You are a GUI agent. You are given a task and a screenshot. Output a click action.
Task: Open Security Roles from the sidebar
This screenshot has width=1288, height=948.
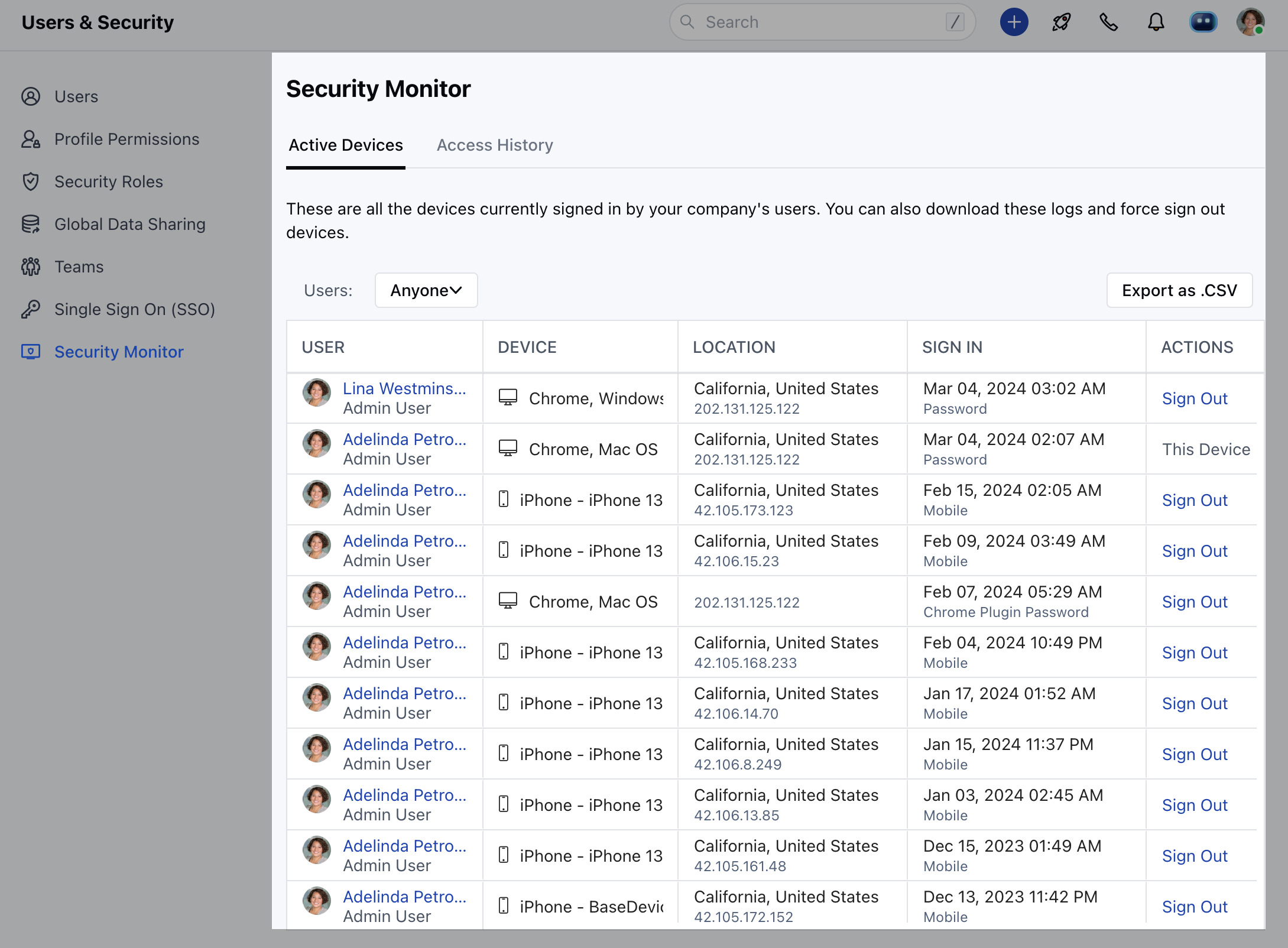pyautogui.click(x=108, y=181)
